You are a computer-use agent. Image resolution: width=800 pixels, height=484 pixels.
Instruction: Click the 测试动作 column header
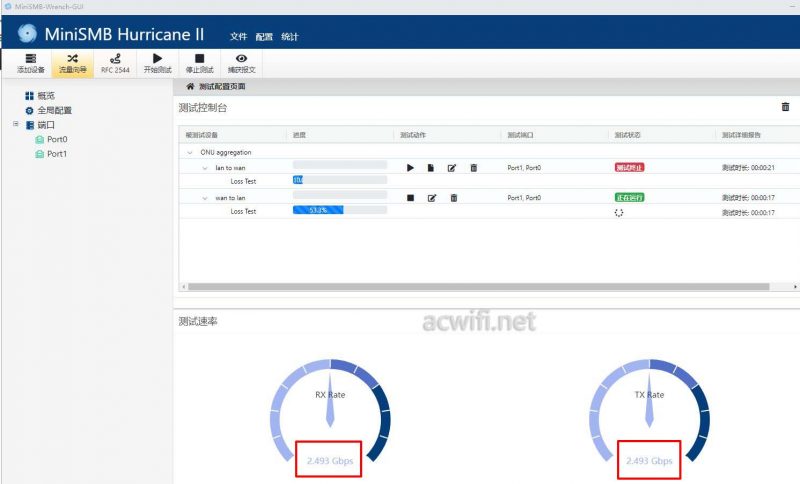coord(413,135)
